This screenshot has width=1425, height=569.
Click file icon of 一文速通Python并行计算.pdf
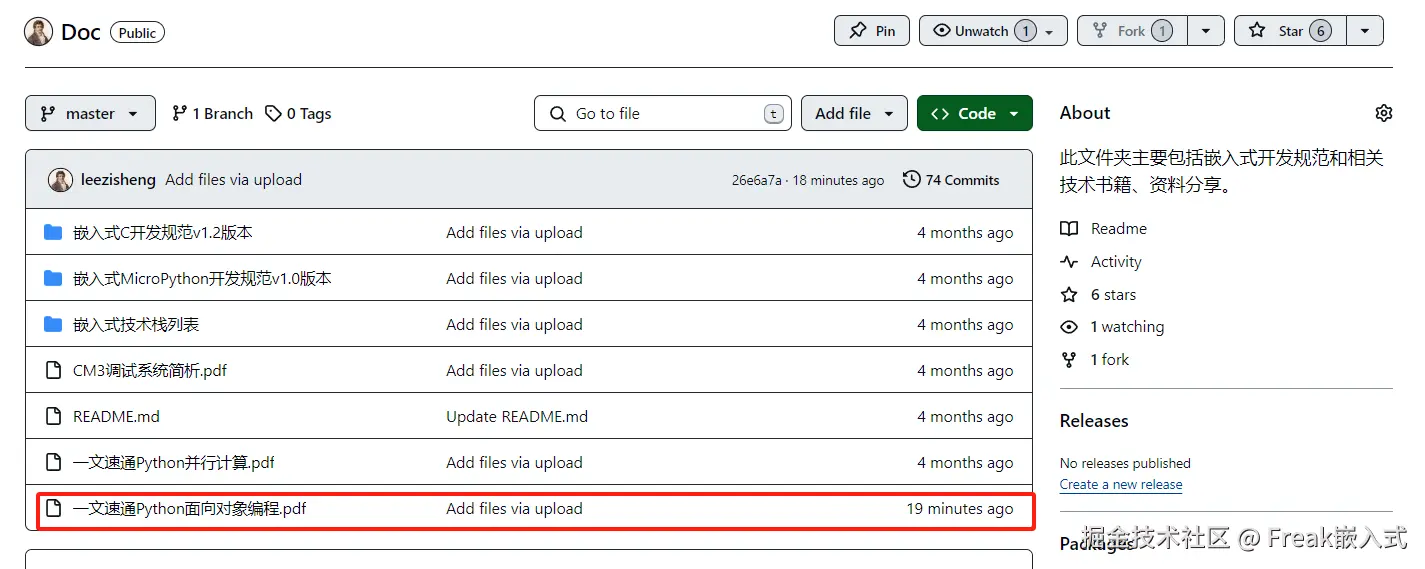pos(54,463)
